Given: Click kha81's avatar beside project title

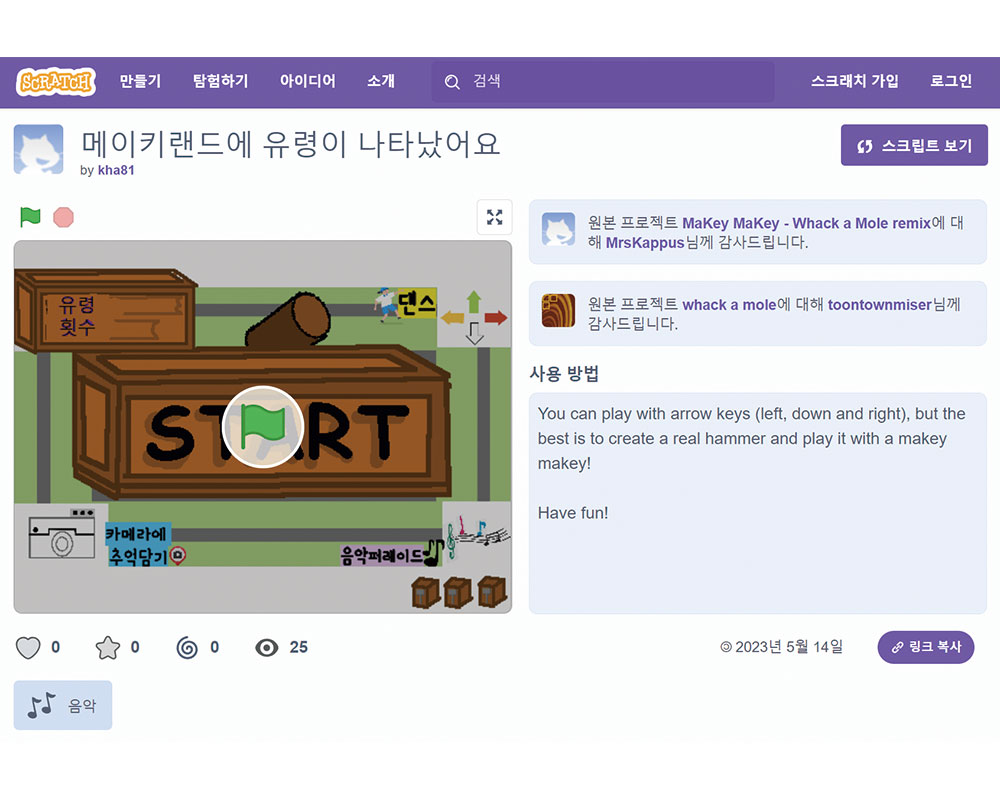Looking at the screenshot, I should (x=38, y=149).
